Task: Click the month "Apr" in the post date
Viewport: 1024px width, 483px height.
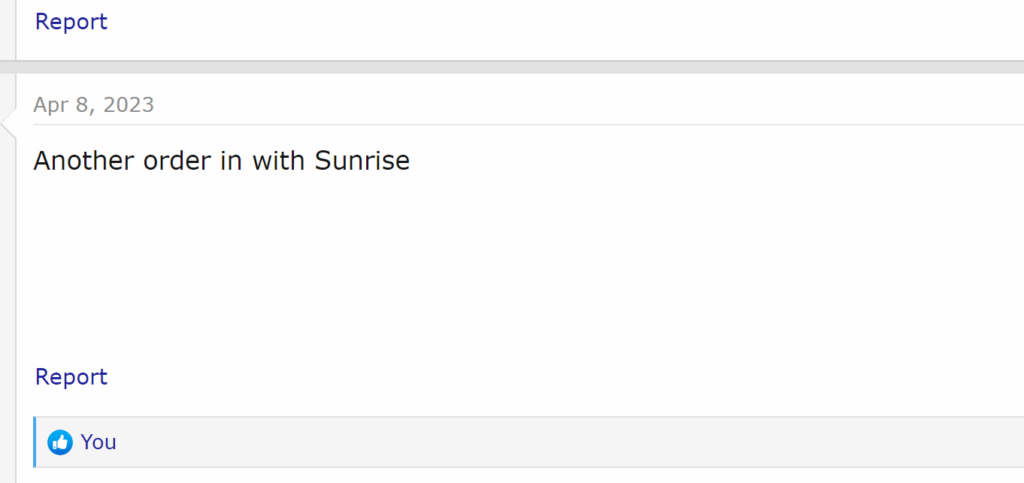Action: [50, 105]
